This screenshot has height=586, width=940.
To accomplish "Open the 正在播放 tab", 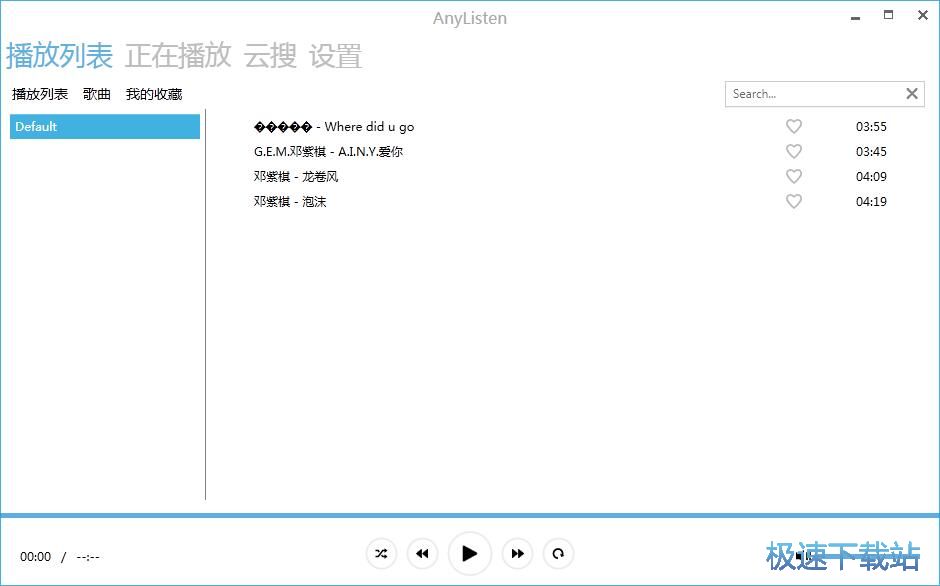I will click(178, 56).
